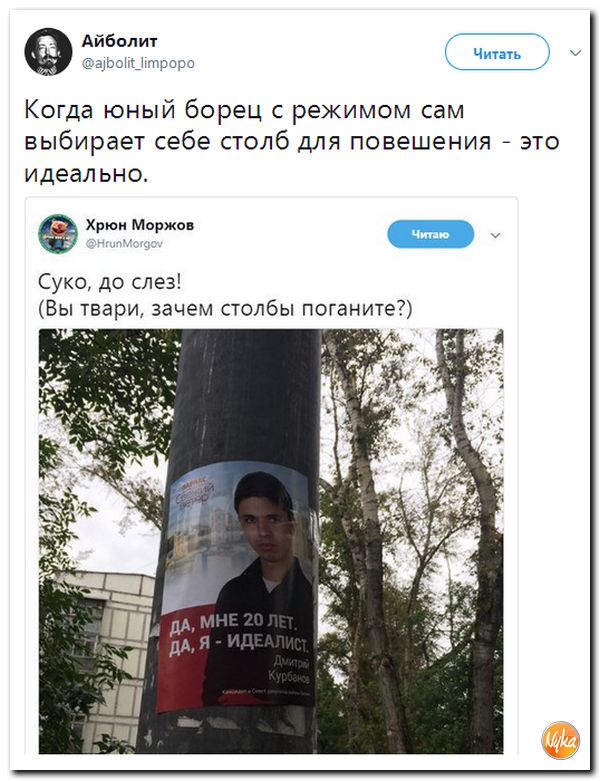Open Айболит's profile avatar
601x781 pixels.
[48, 52]
